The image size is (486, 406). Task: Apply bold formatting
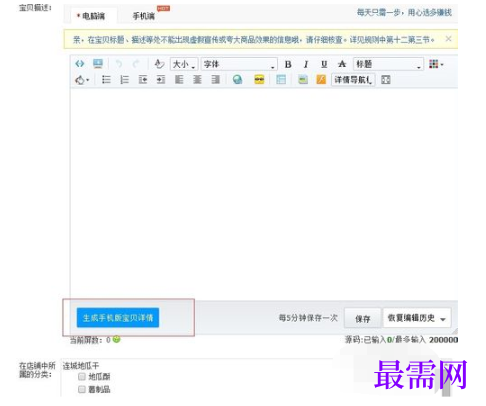pyautogui.click(x=288, y=64)
